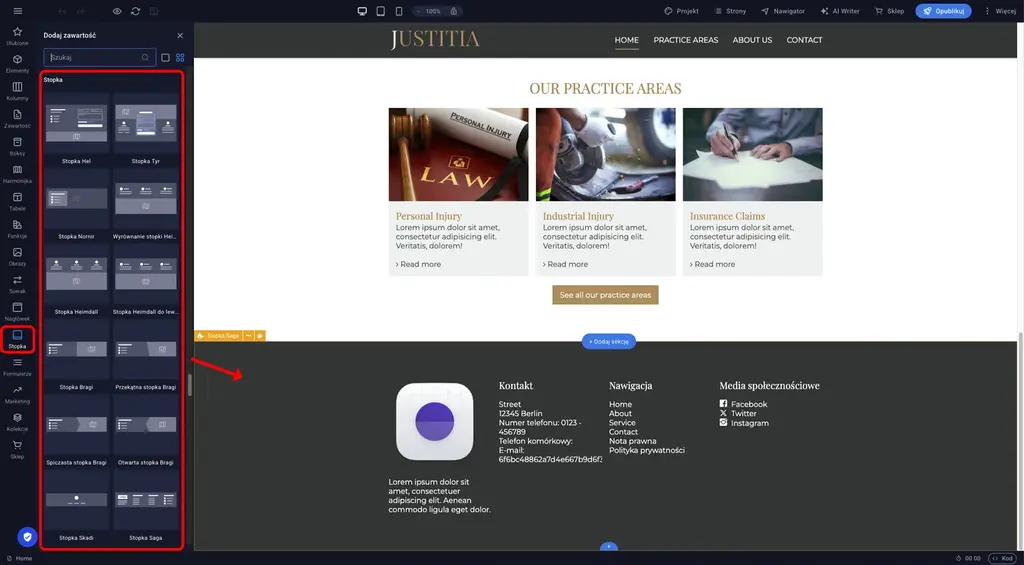1024x565 pixels.
Task: Click CONTACT in site navigation
Action: (804, 40)
